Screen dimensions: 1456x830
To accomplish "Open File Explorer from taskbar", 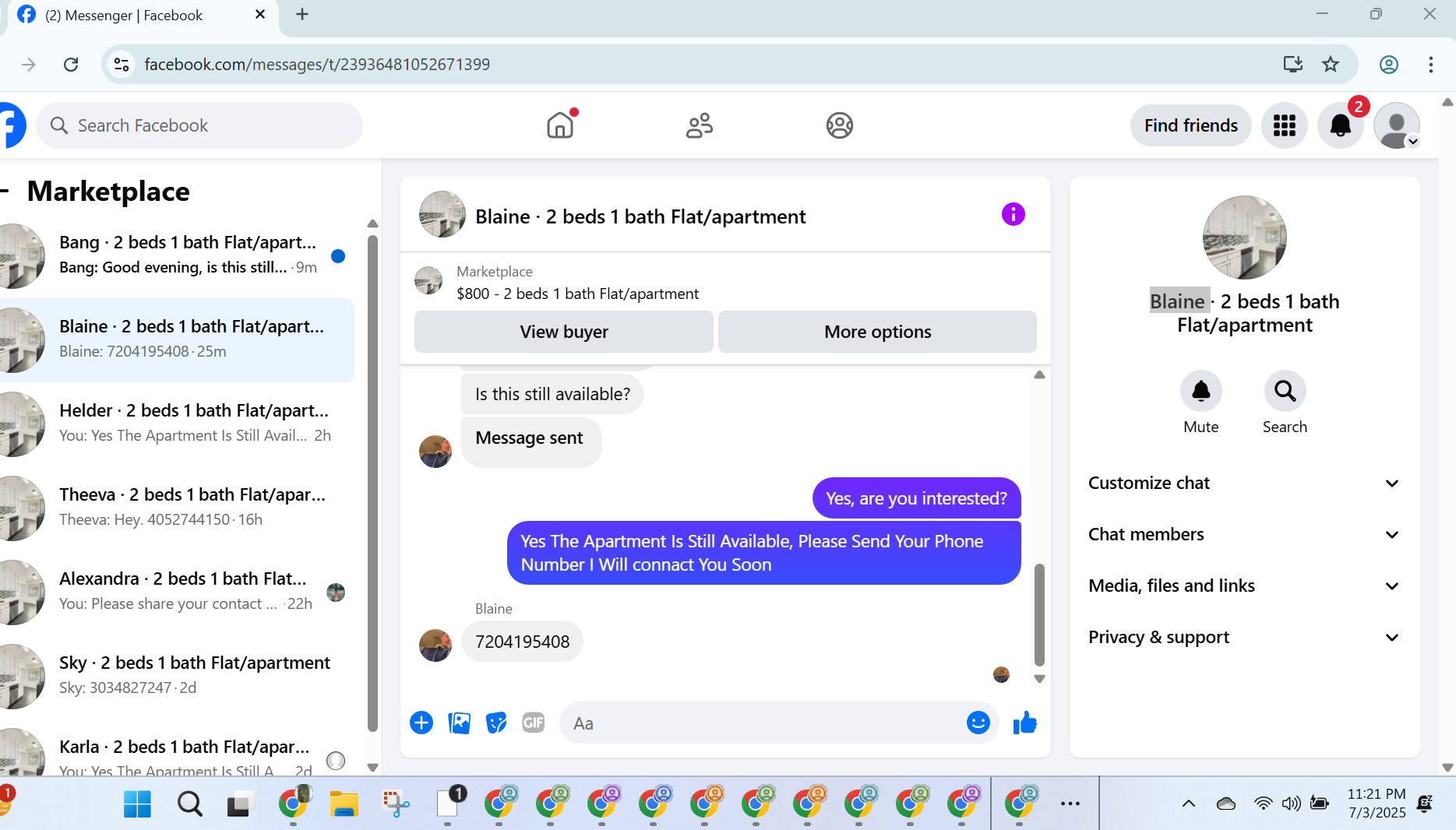I will click(x=344, y=804).
